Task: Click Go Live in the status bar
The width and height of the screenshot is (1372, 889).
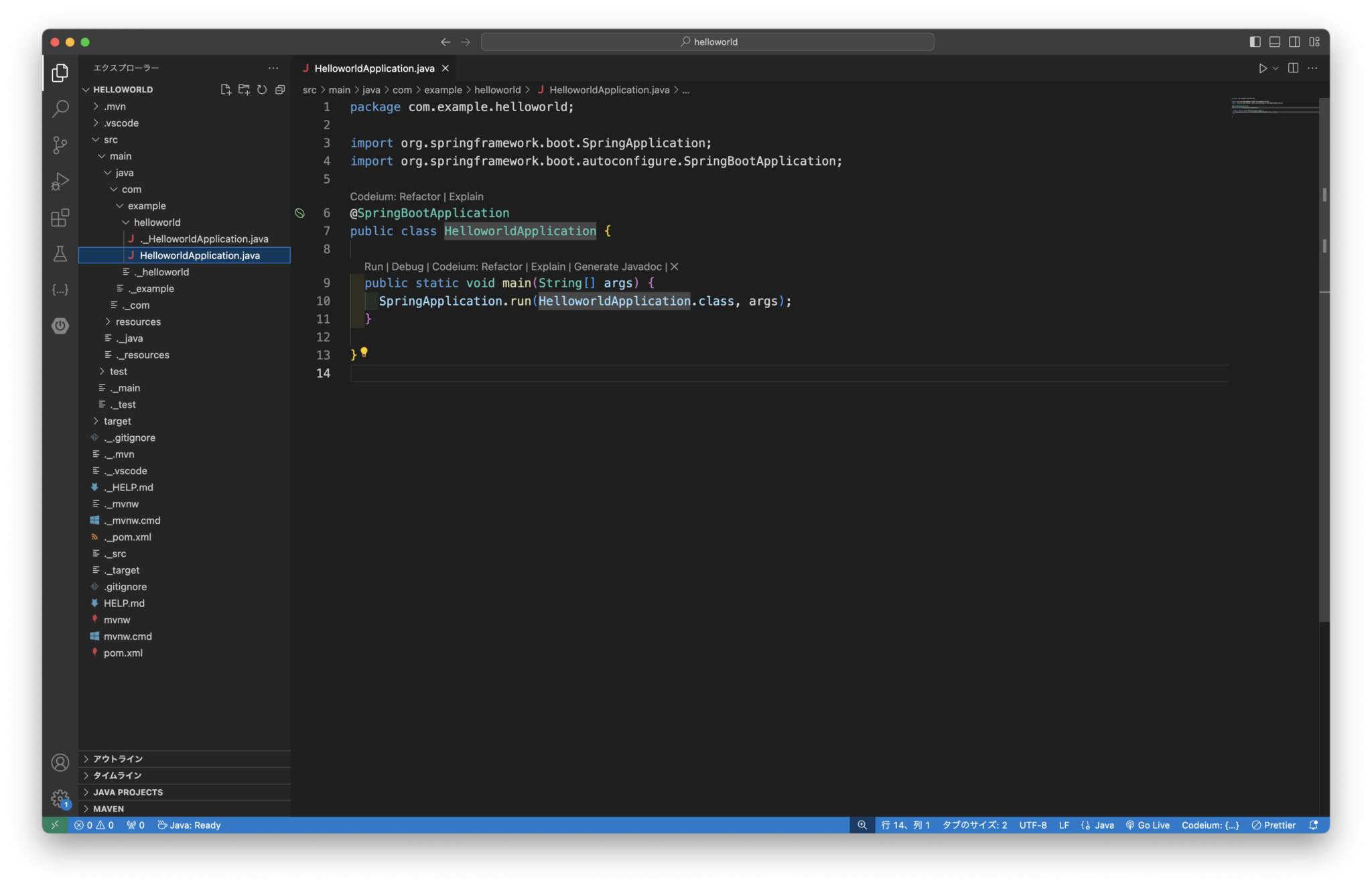Action: coord(1148,825)
